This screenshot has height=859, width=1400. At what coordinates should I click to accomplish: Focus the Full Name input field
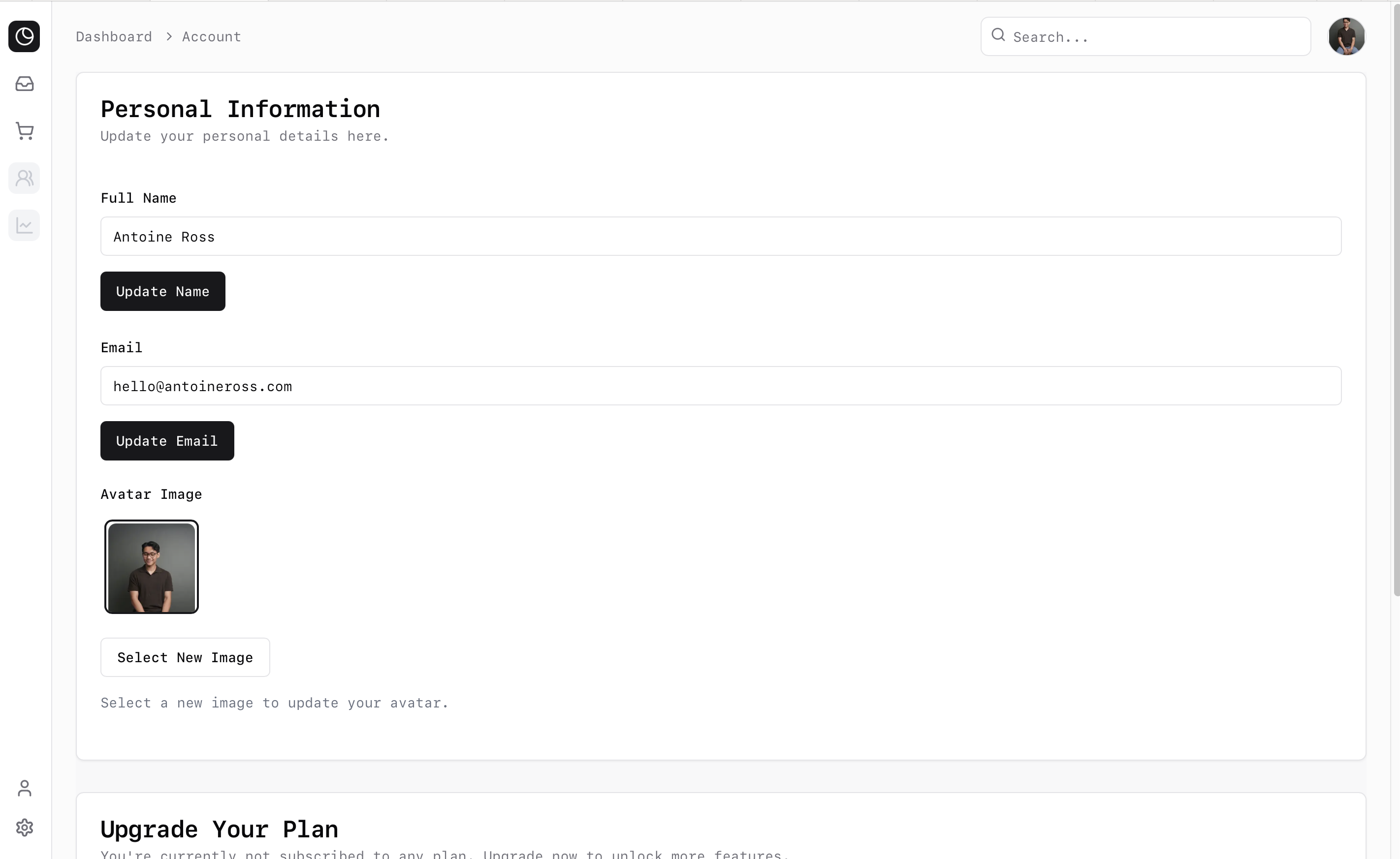[x=720, y=236]
